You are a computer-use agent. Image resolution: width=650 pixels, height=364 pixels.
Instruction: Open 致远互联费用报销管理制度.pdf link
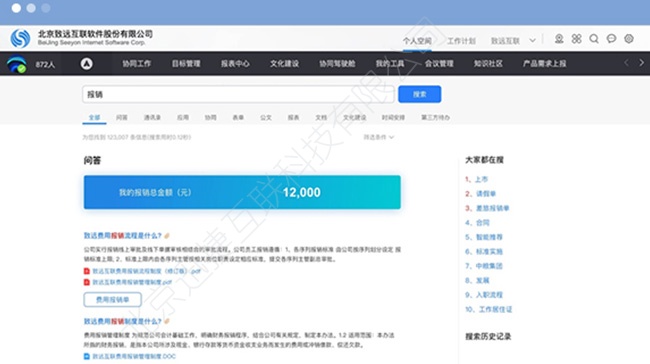132,282
